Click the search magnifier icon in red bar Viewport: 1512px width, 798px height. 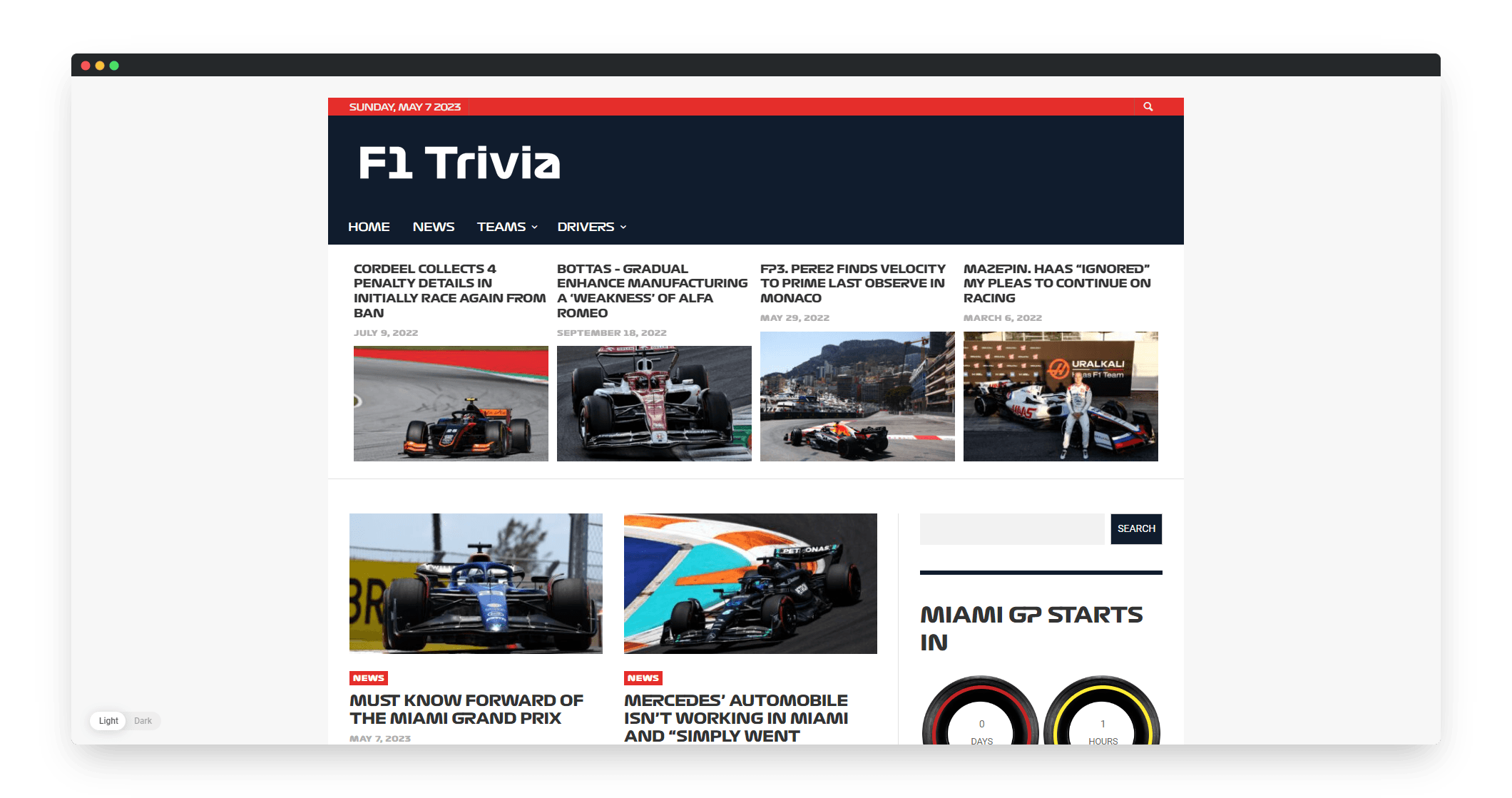(1148, 106)
